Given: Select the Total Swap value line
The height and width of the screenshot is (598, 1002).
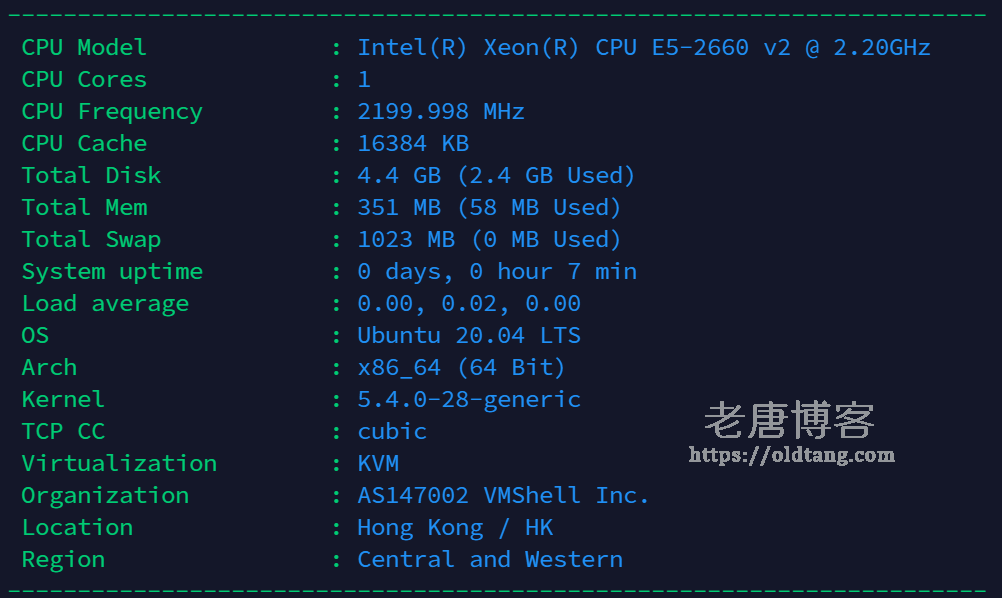Looking at the screenshot, I should click(x=489, y=240).
